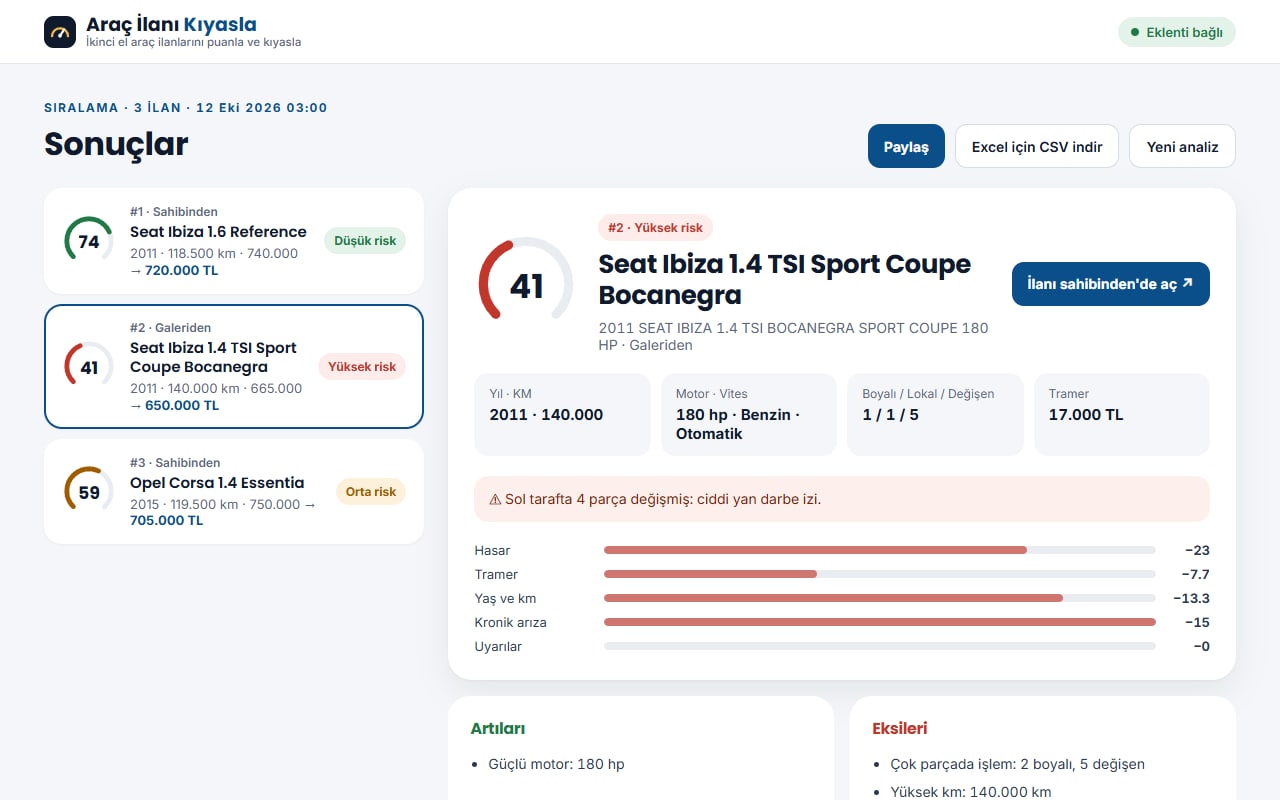Select the Seat Ibiza 1.6 Reference card
The height and width of the screenshot is (800, 1280).
click(234, 241)
